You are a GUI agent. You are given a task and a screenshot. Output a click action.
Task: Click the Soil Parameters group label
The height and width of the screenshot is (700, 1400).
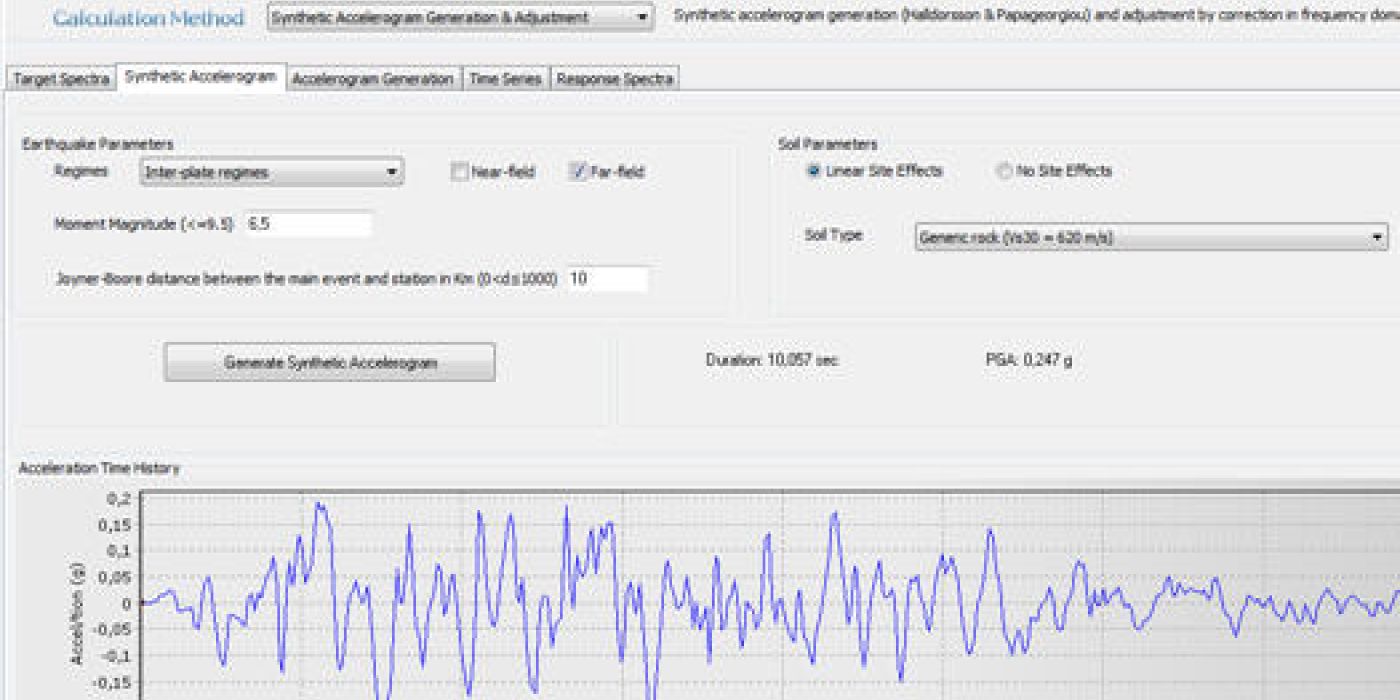pyautogui.click(x=828, y=145)
